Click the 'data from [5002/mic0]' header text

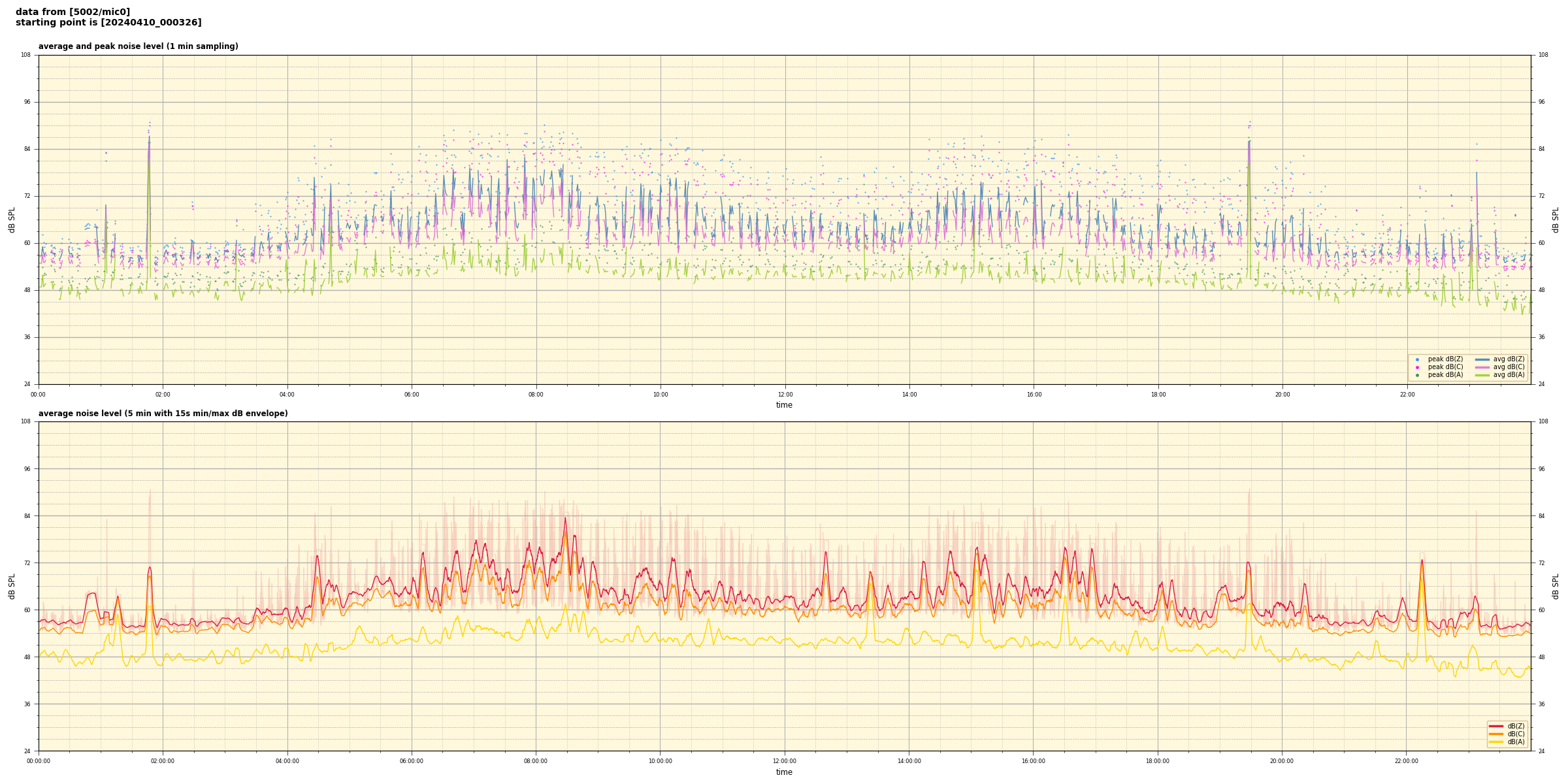(73, 12)
